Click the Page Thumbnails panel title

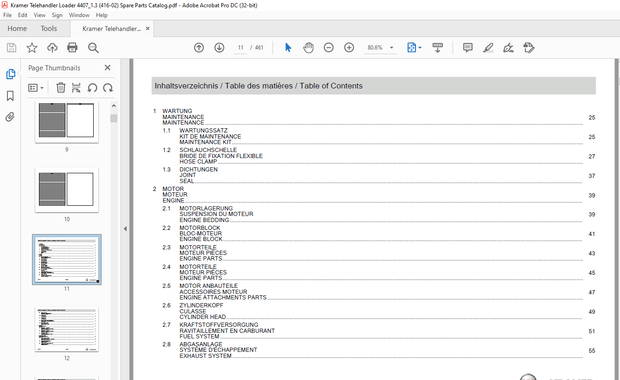click(54, 68)
